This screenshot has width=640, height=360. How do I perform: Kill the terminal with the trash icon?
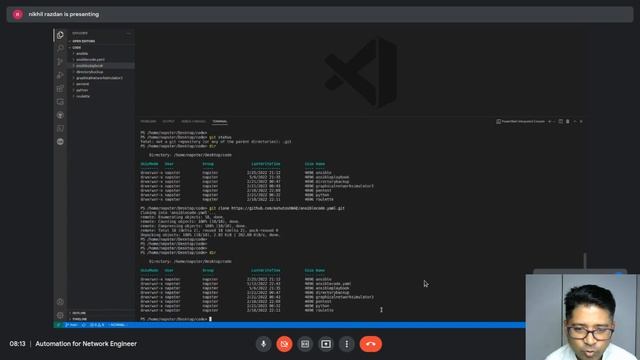[567, 121]
